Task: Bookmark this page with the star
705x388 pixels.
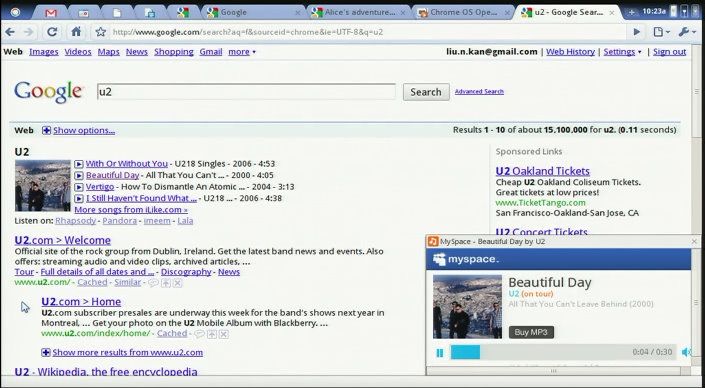Action: 100,32
